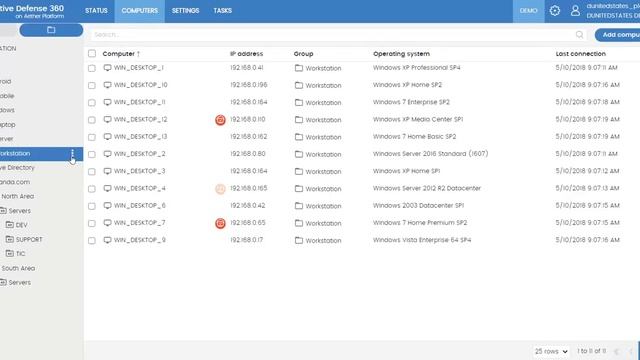
Task: Check the box for WIN_DESKTOP_7
Action: [x=92, y=223]
